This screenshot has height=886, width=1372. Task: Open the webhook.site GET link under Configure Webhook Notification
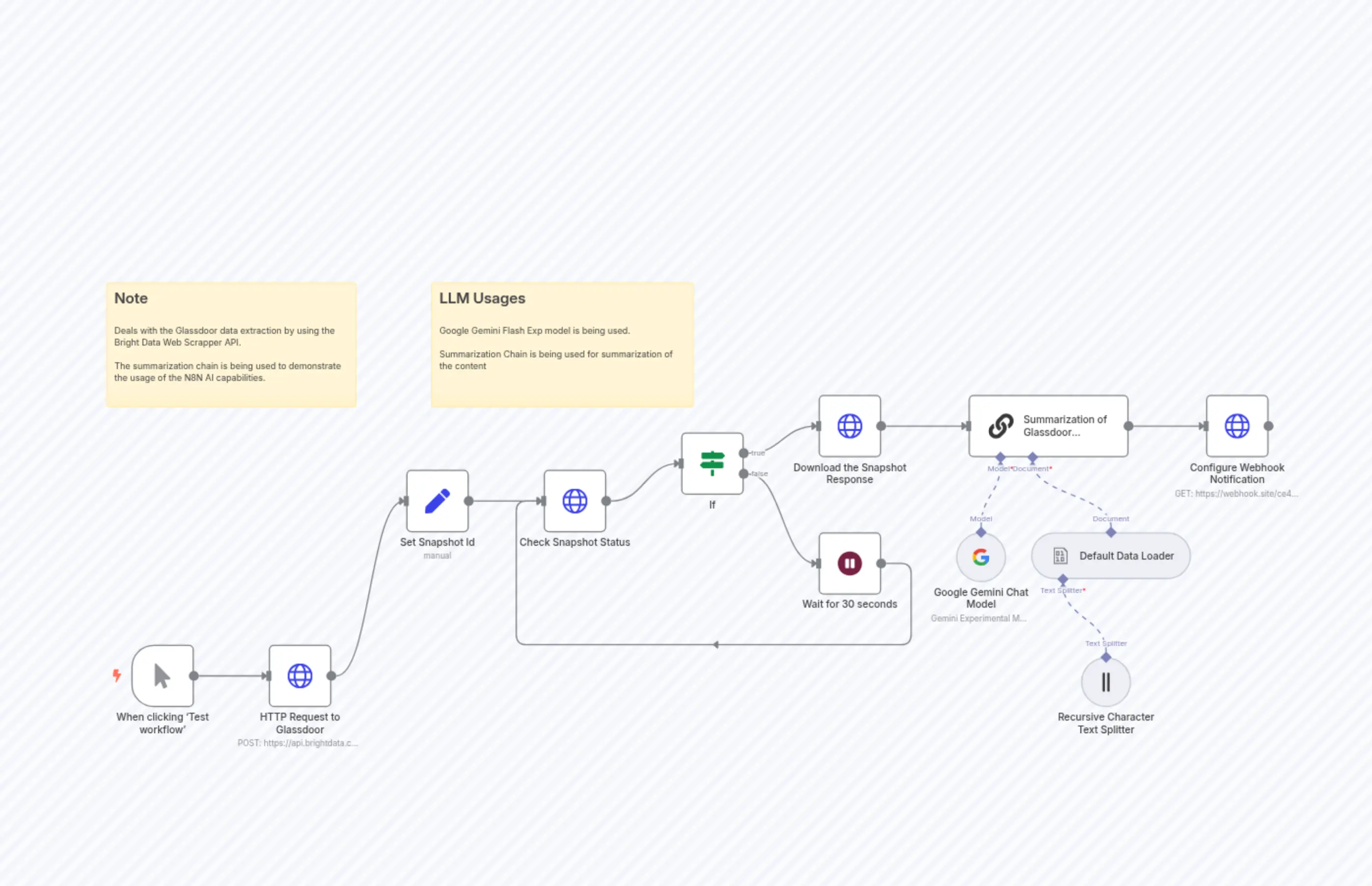pyautogui.click(x=1236, y=494)
